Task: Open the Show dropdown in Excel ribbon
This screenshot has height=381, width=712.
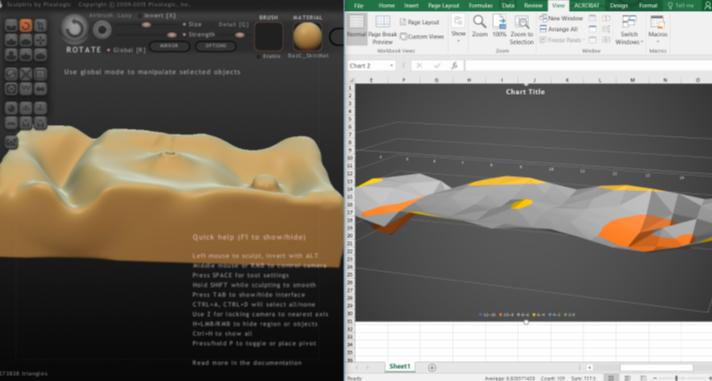Action: 458,28
